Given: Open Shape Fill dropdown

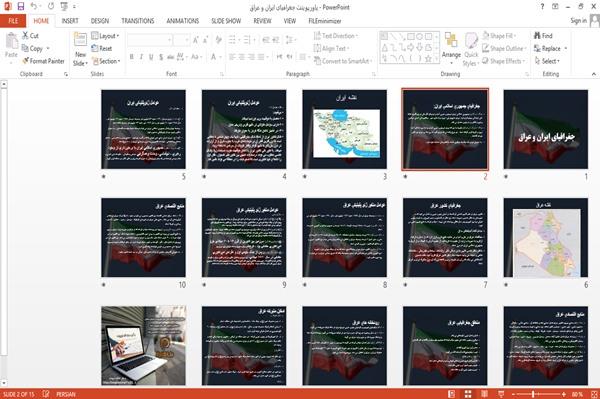Looking at the screenshot, I should [x=499, y=36].
